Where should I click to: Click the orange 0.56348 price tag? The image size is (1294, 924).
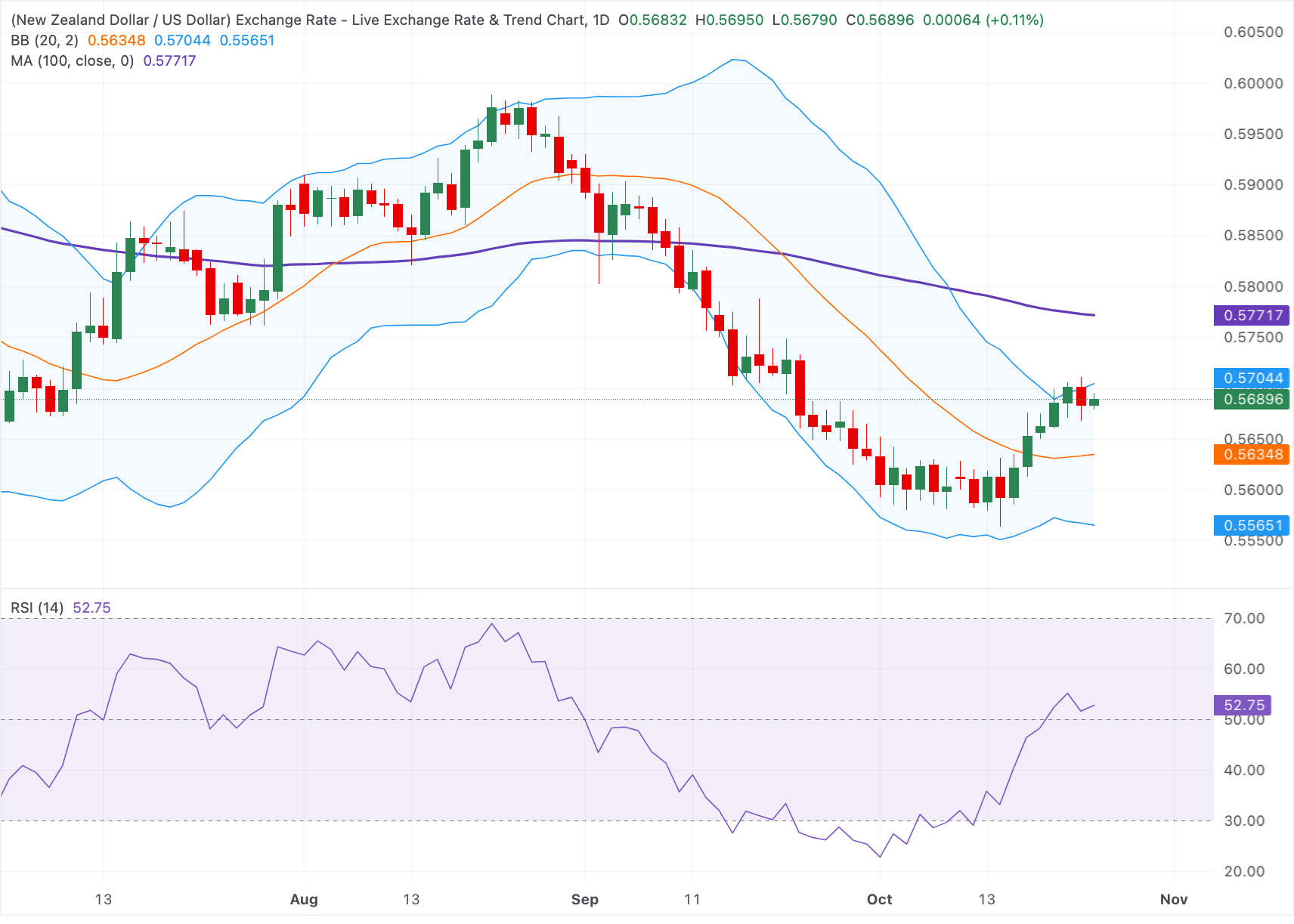(1252, 454)
